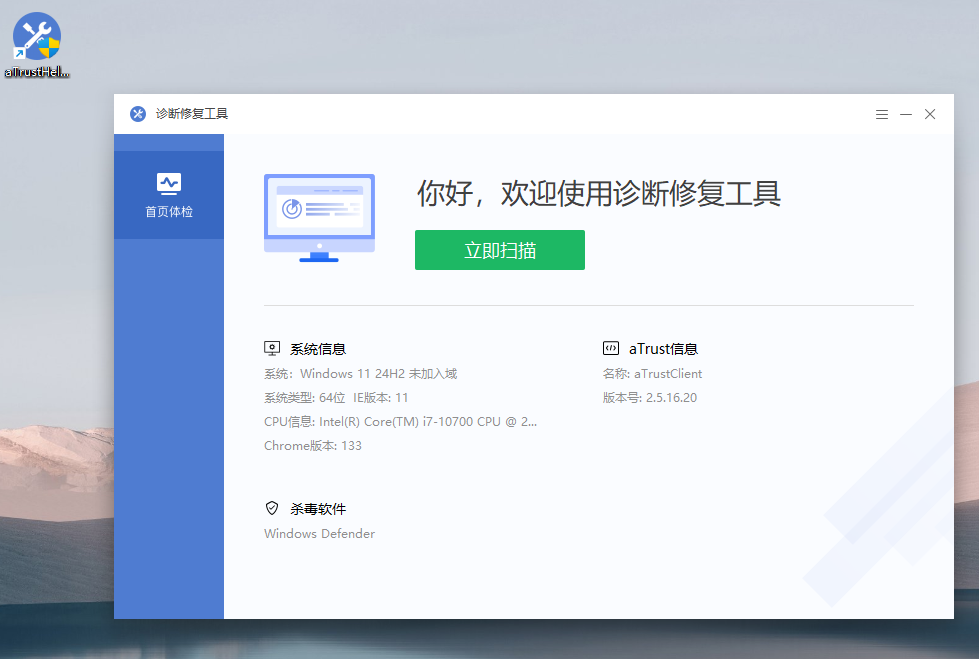Click the 杀毒软件 shield icon
This screenshot has height=659, width=979.
pos(272,509)
